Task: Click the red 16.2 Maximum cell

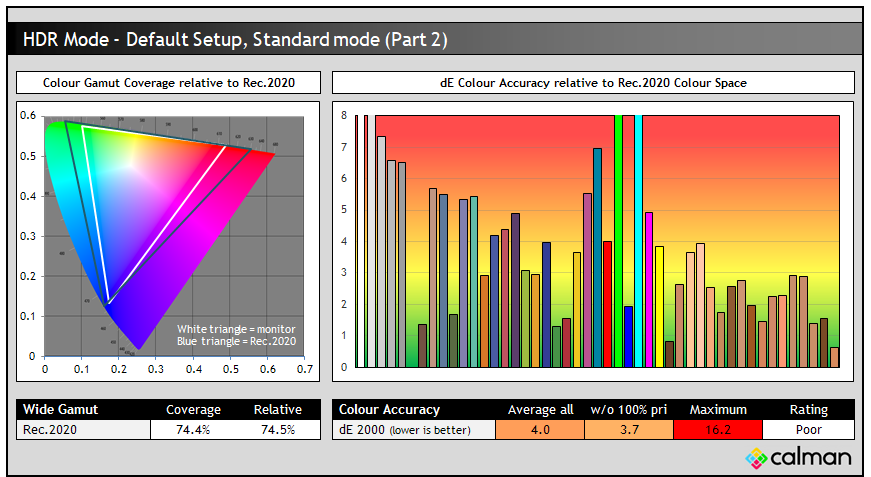Action: coord(717,429)
